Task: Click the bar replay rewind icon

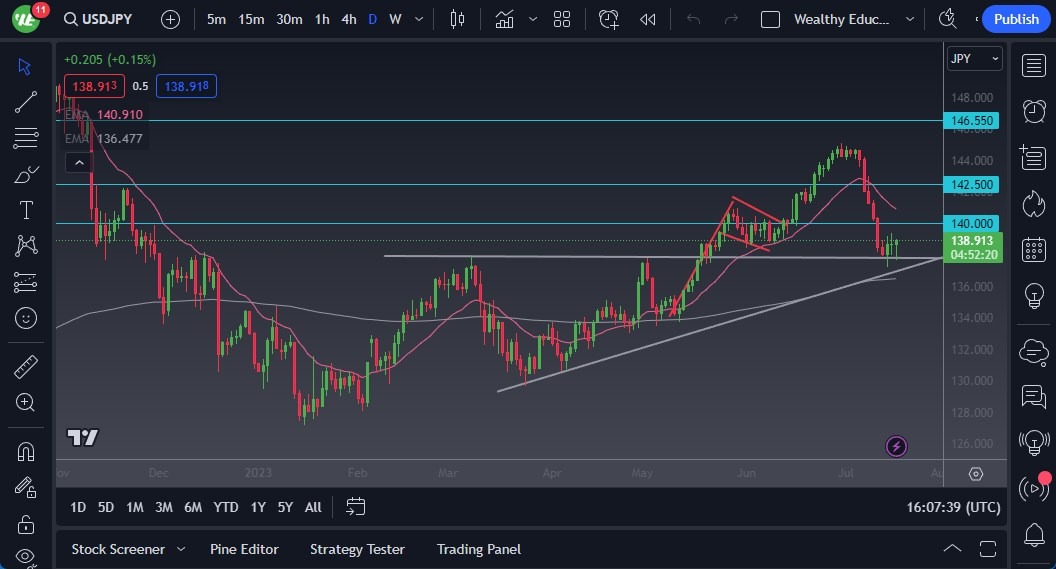Action: point(648,19)
